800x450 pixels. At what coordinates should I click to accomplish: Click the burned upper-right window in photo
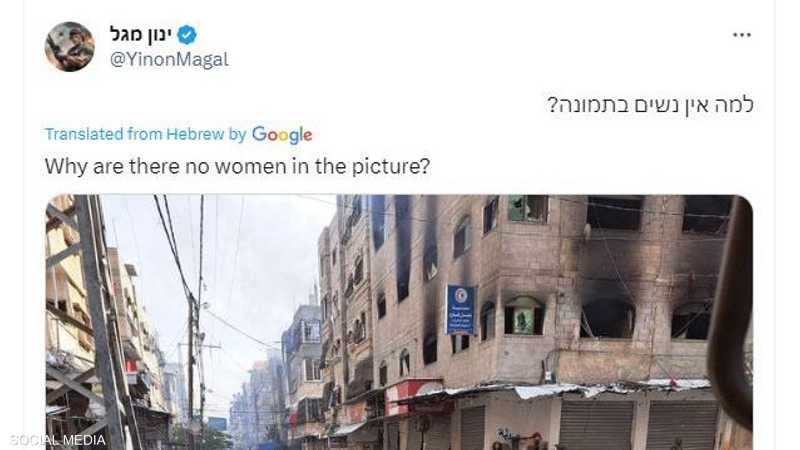tap(707, 214)
